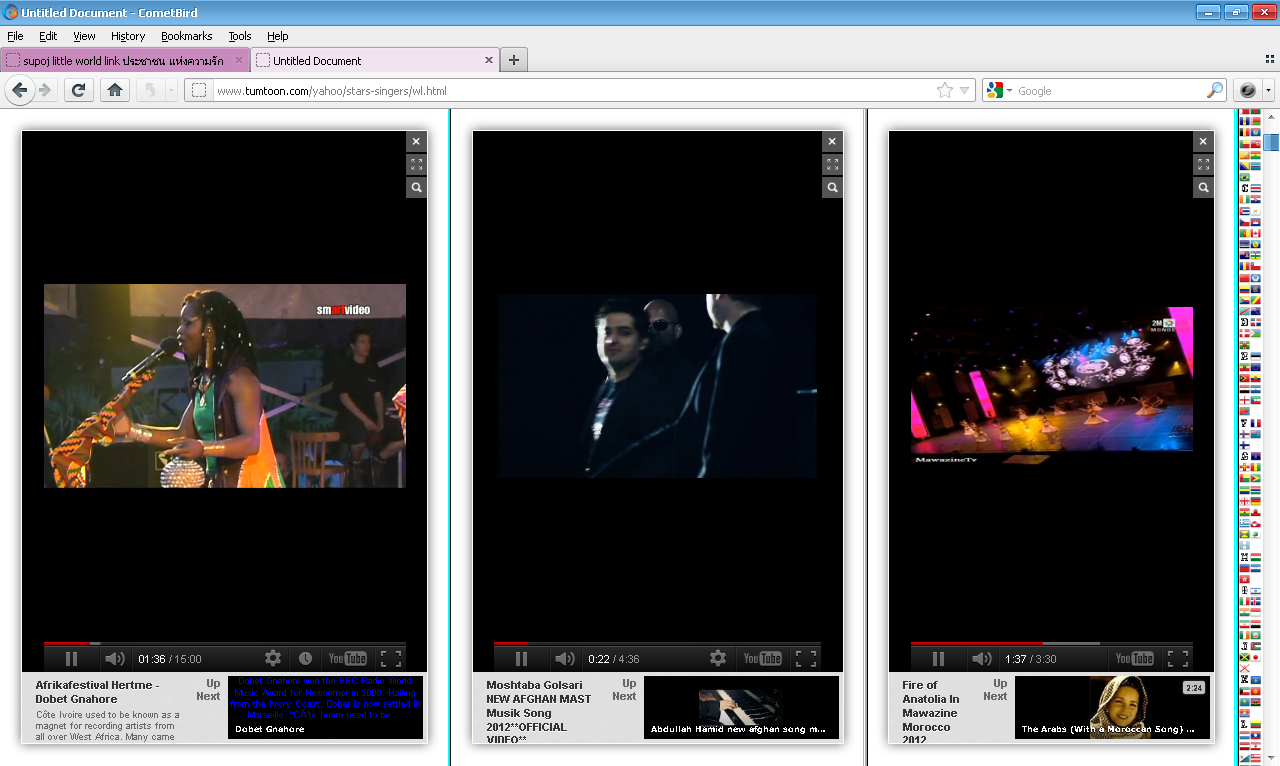This screenshot has height=766, width=1280.
Task: Expand the Dobet Gnahore video panel
Action: (x=416, y=164)
